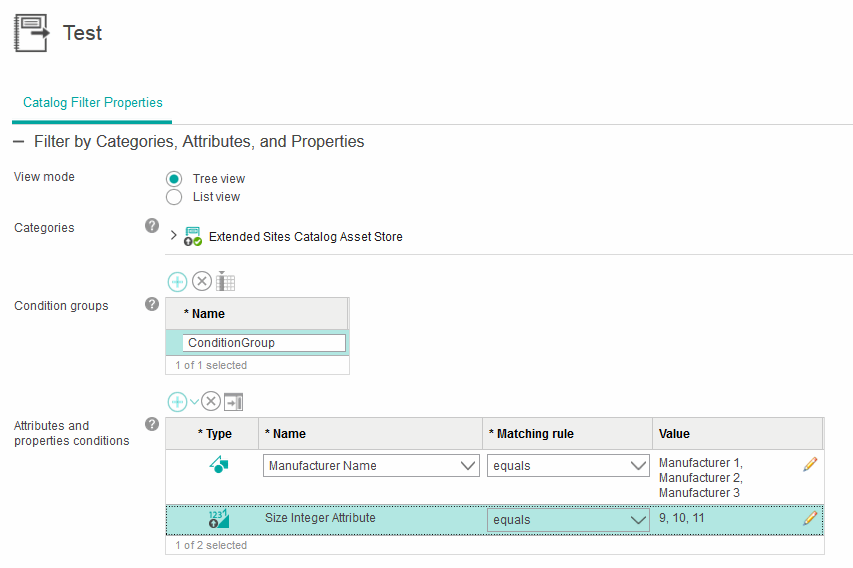Add a new attribute condition

click(177, 402)
